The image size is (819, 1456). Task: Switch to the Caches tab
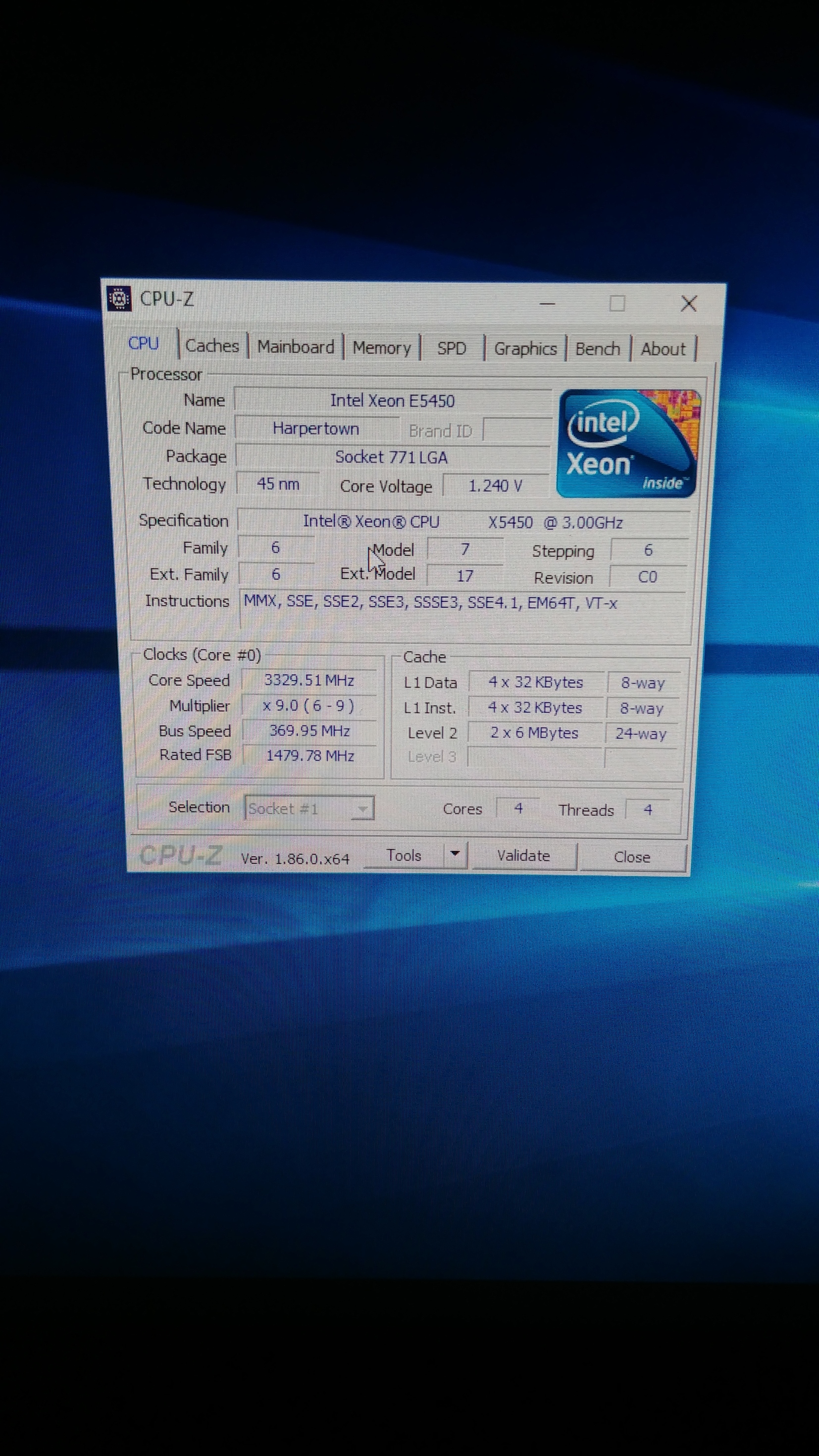pyautogui.click(x=212, y=346)
